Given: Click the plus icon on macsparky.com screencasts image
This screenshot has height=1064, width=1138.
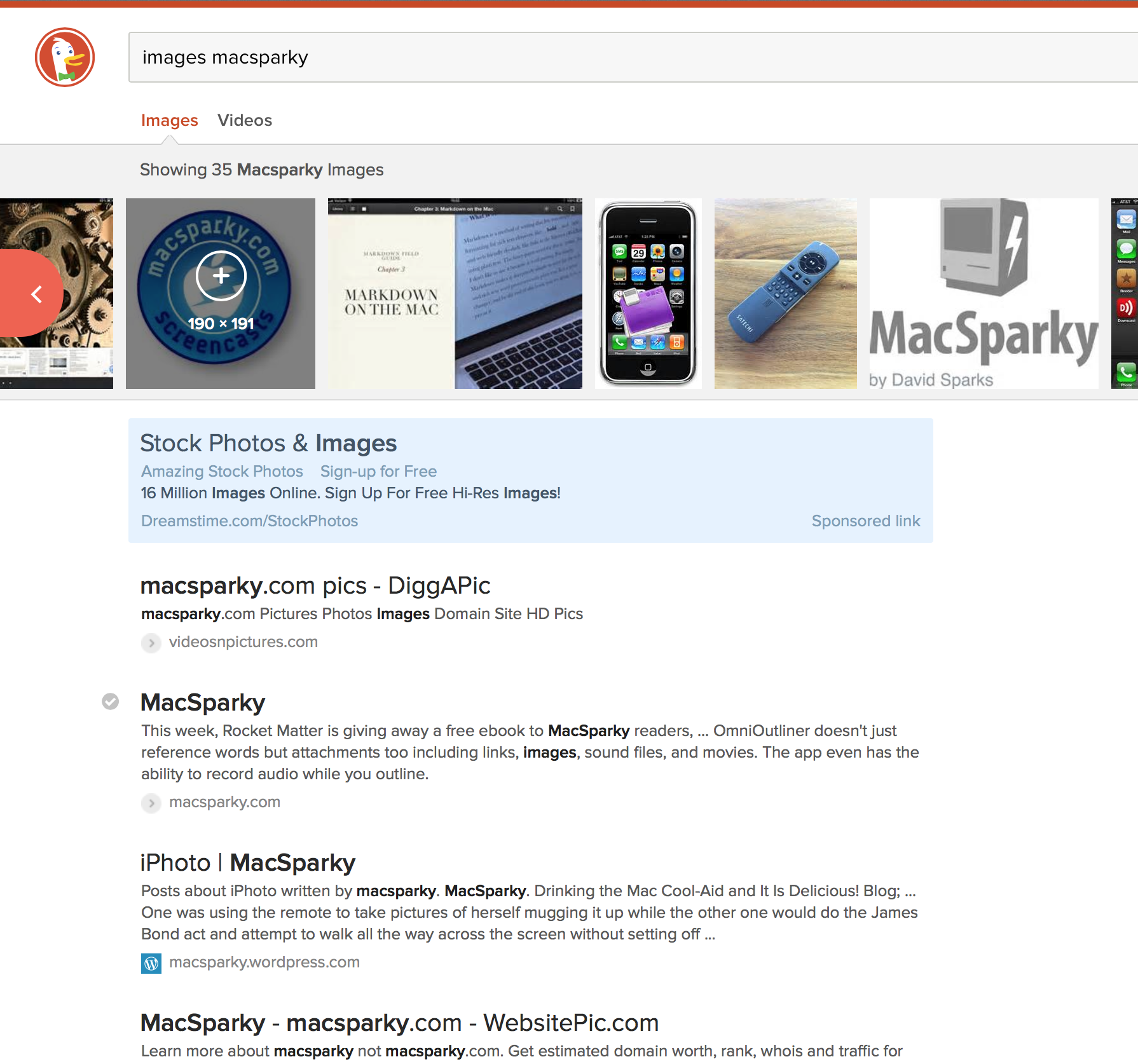Looking at the screenshot, I should click(x=221, y=276).
